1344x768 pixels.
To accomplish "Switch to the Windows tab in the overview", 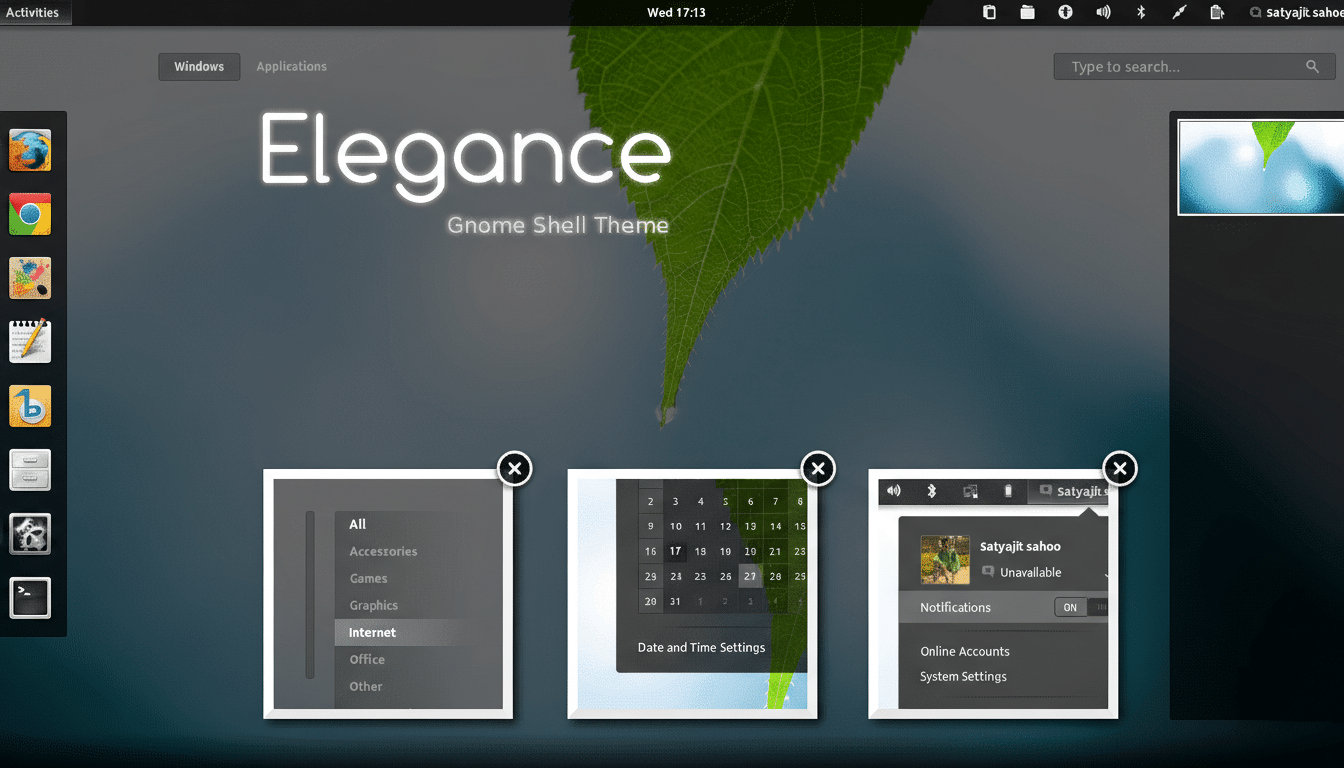I will pyautogui.click(x=198, y=66).
